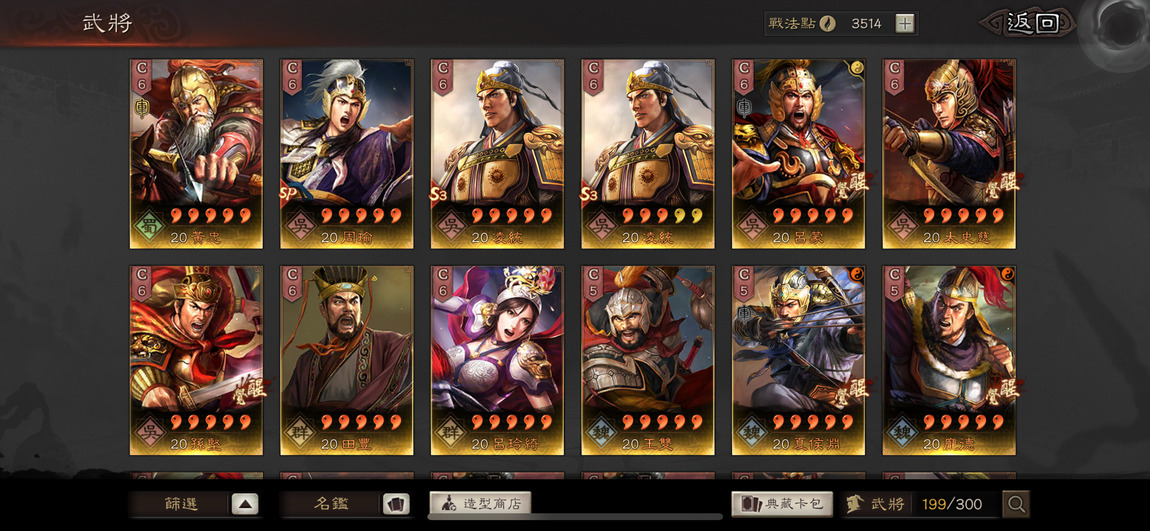Image resolution: width=1150 pixels, height=531 pixels.
Task: Click the 返回 back button
Action: pos(1033,23)
